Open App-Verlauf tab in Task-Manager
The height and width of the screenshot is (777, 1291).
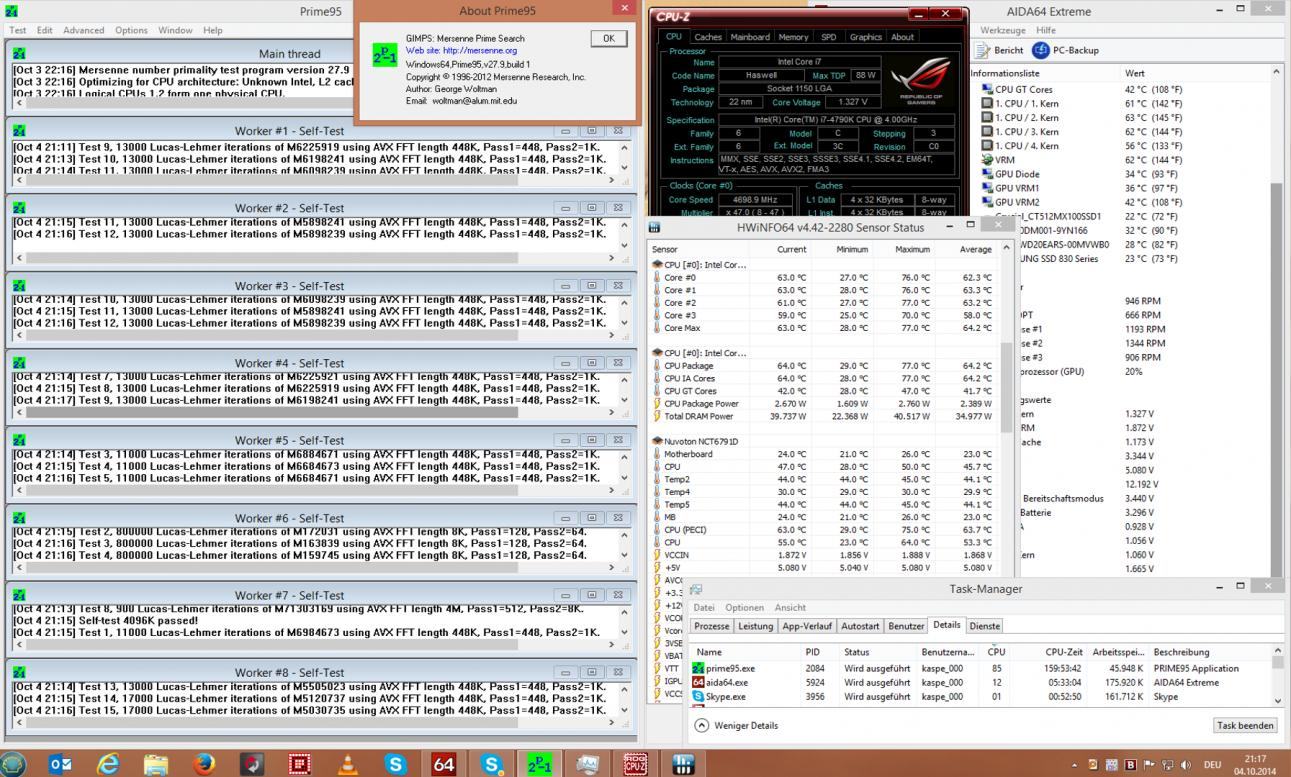[x=807, y=626]
